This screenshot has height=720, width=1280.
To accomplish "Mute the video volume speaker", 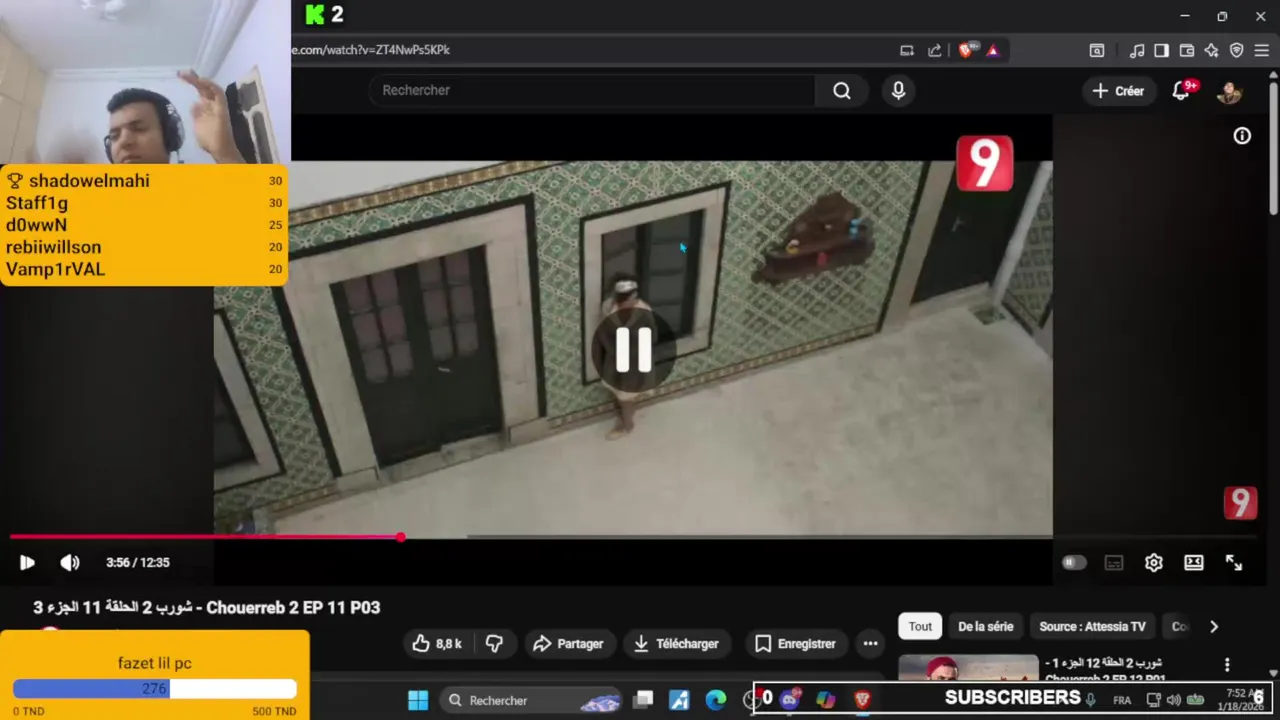I will 69,563.
